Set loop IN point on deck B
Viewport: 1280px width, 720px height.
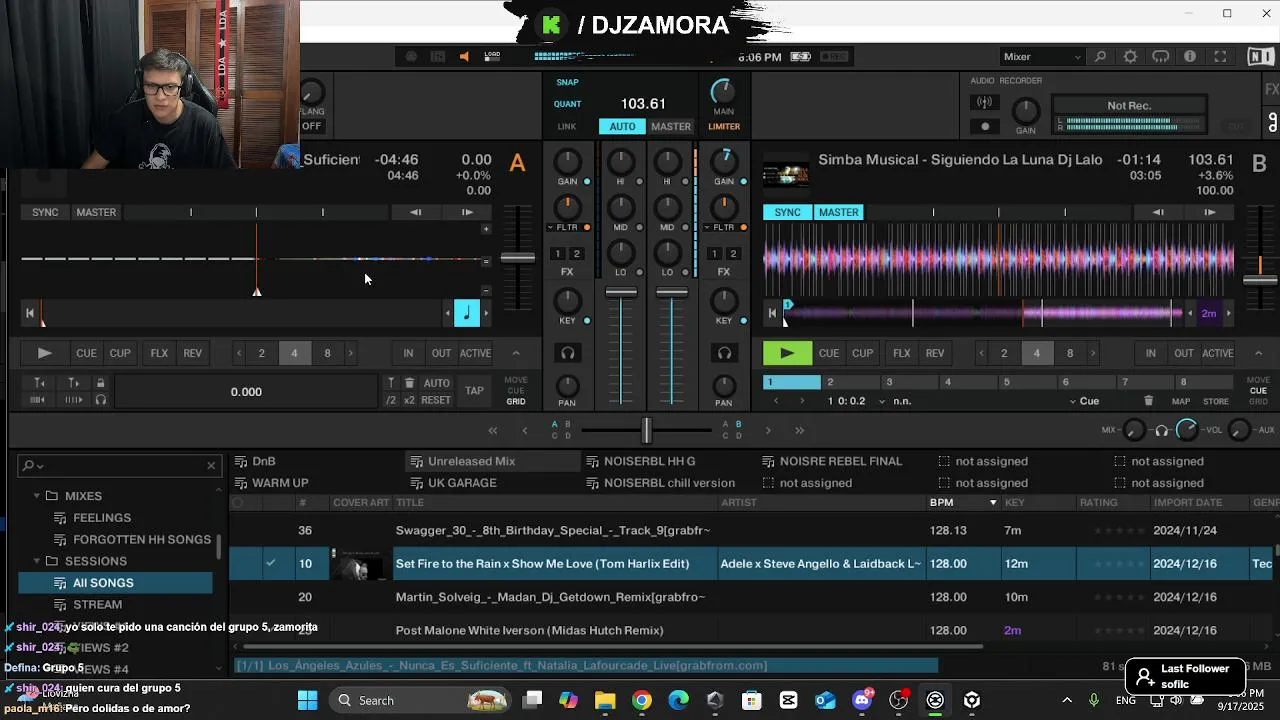pyautogui.click(x=1151, y=353)
